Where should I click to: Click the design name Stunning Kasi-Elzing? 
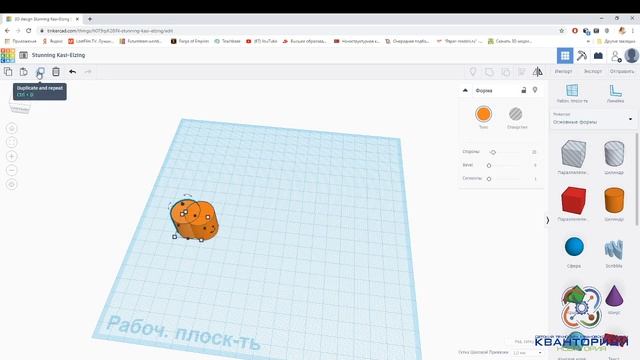(x=58, y=55)
